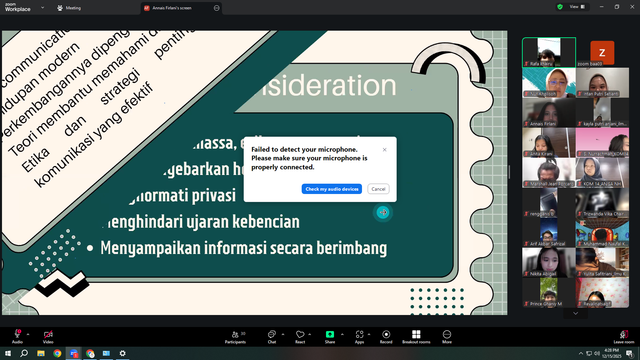
Task: Switch to the Meeting tab
Action: tap(69, 8)
